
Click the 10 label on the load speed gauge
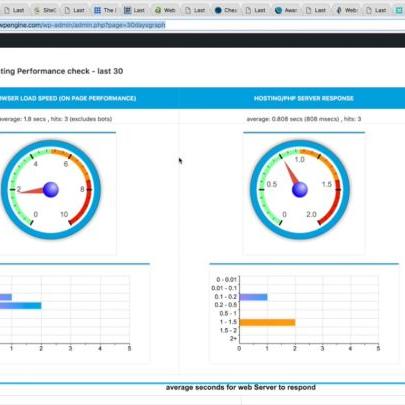coord(64,214)
